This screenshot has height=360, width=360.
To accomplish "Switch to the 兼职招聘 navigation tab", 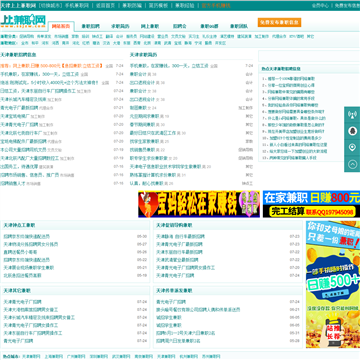I will pyautogui.click(x=91, y=26).
